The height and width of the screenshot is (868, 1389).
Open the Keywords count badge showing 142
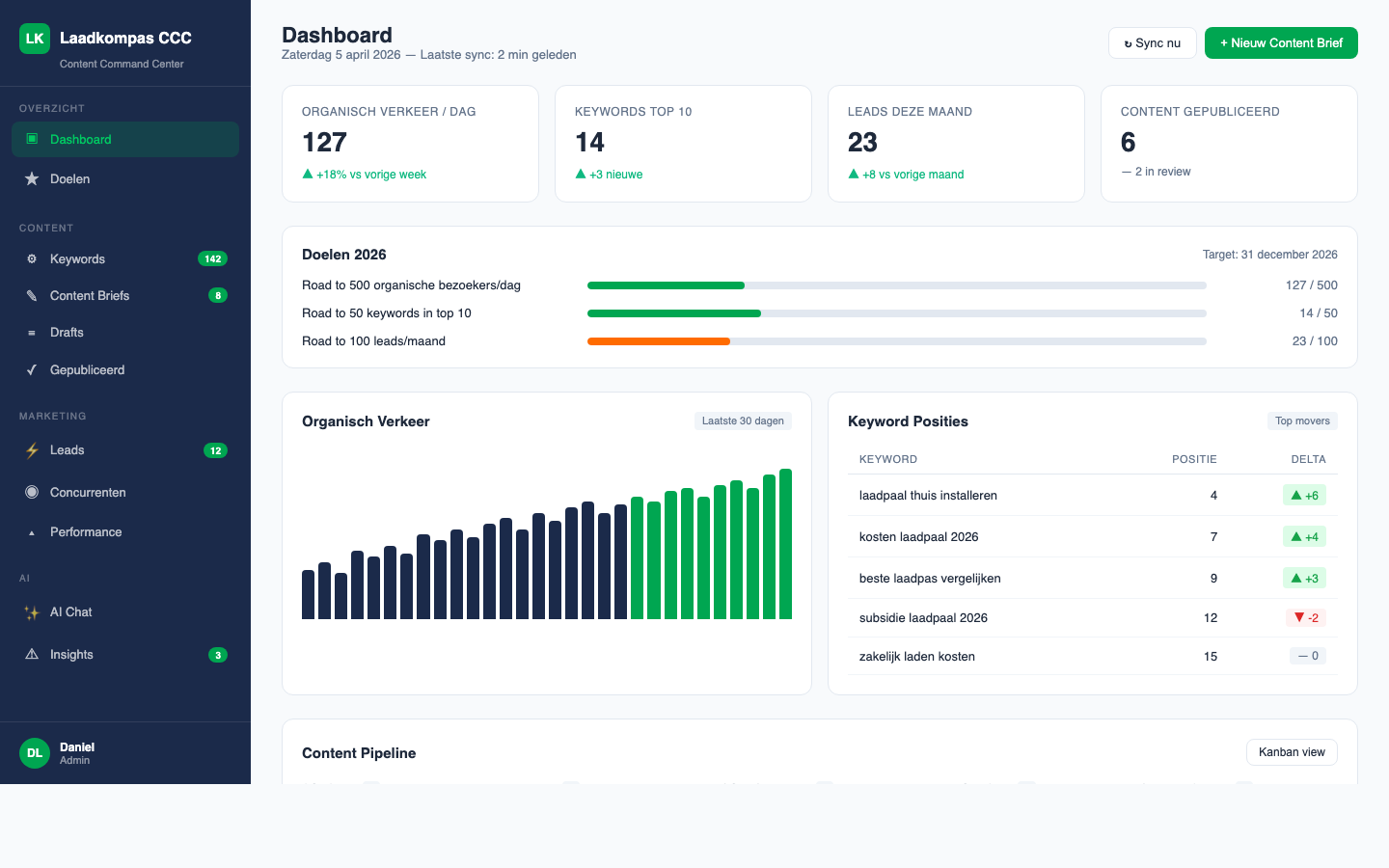[x=214, y=258]
